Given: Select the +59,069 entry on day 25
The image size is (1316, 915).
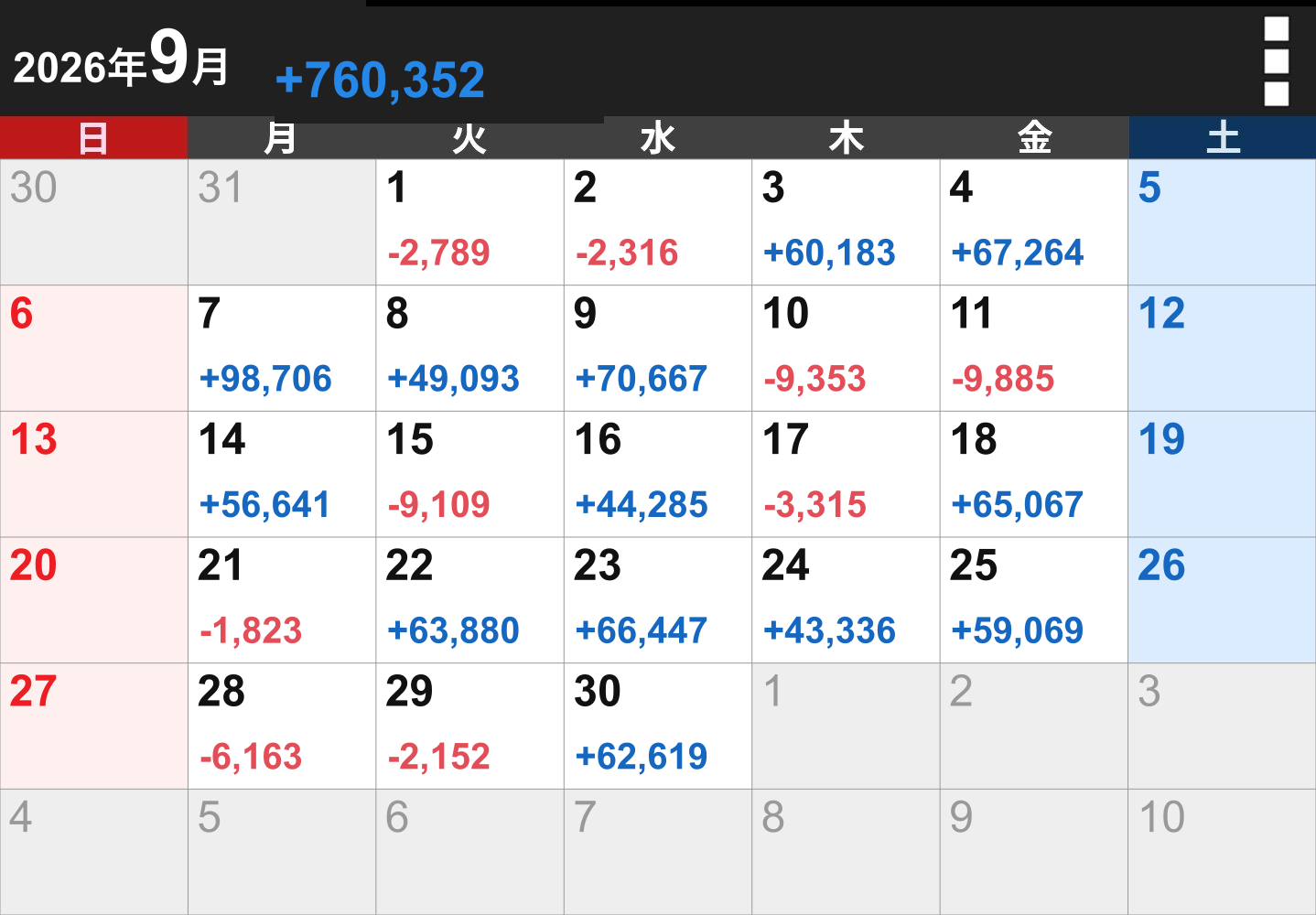Looking at the screenshot, I should [x=1018, y=630].
